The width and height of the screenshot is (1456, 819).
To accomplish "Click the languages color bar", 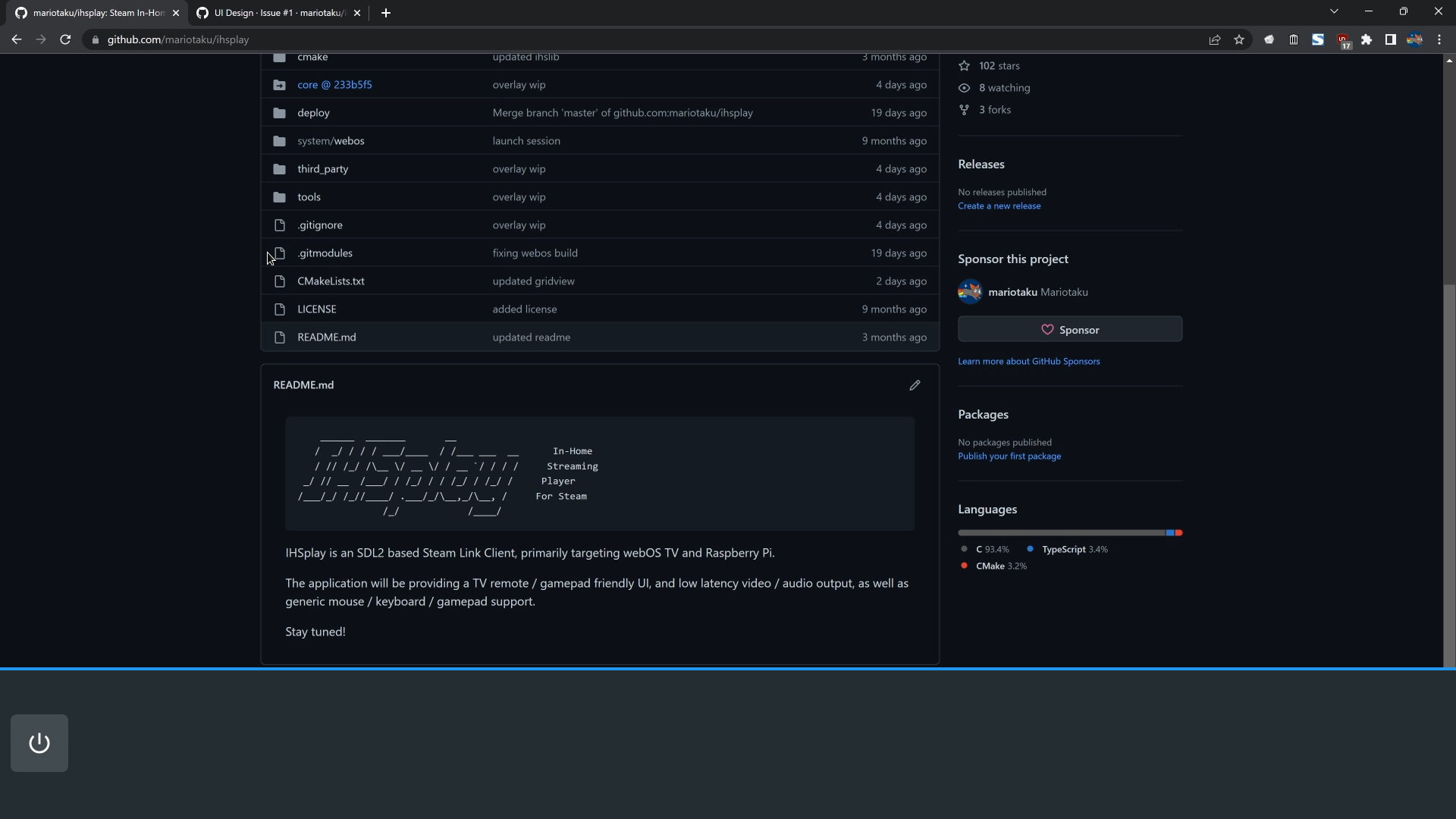I will click(1070, 533).
